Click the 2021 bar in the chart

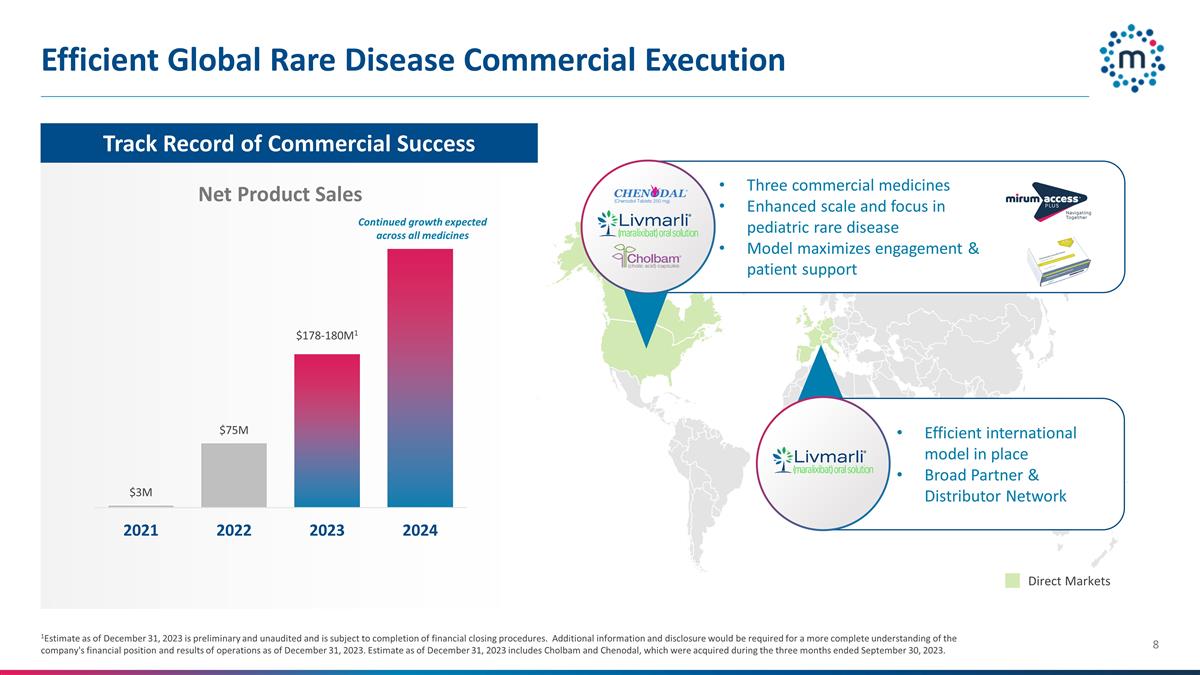pyautogui.click(x=141, y=506)
